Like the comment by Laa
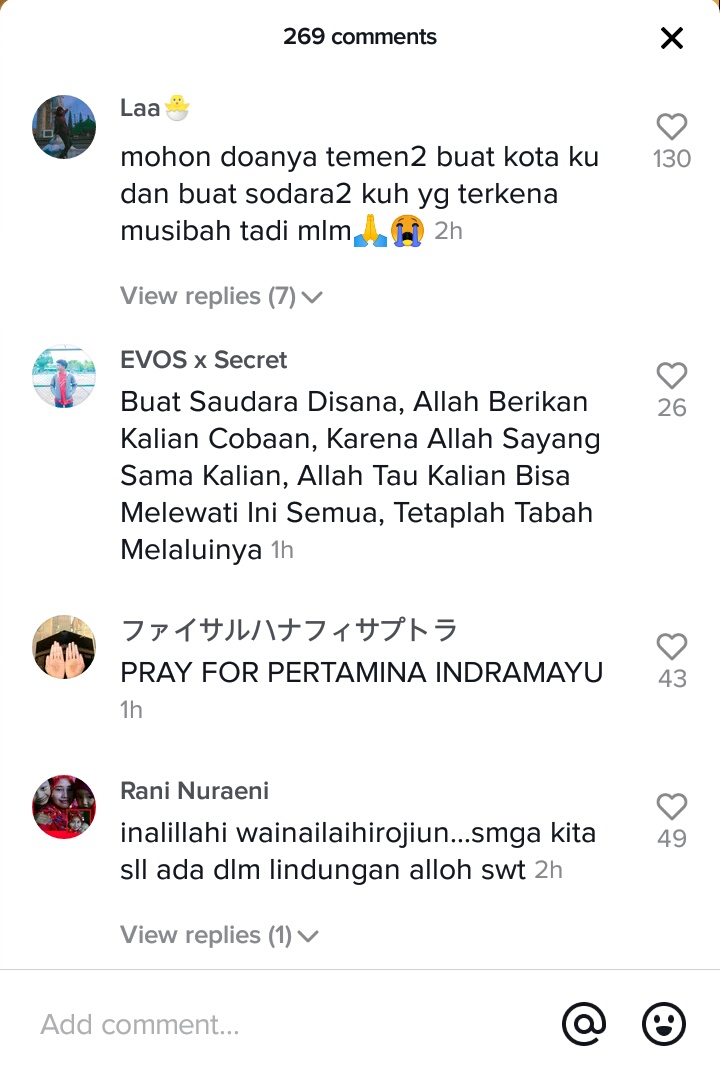 [x=672, y=126]
